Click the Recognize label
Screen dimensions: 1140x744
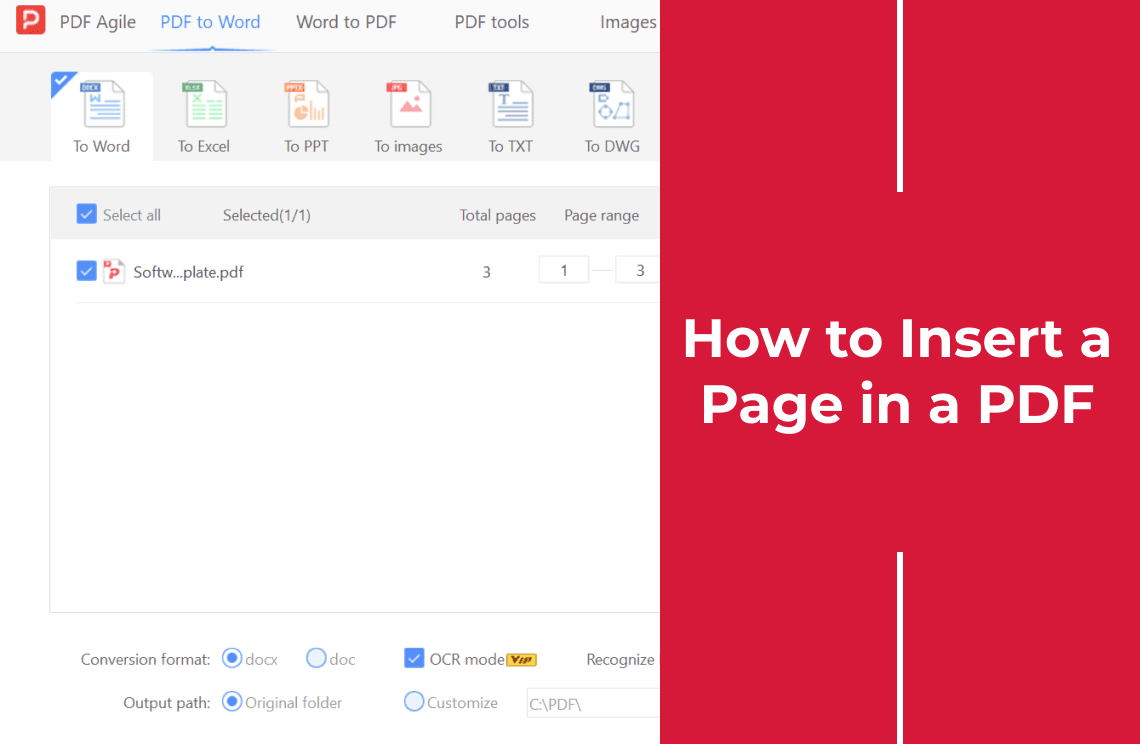[620, 660]
